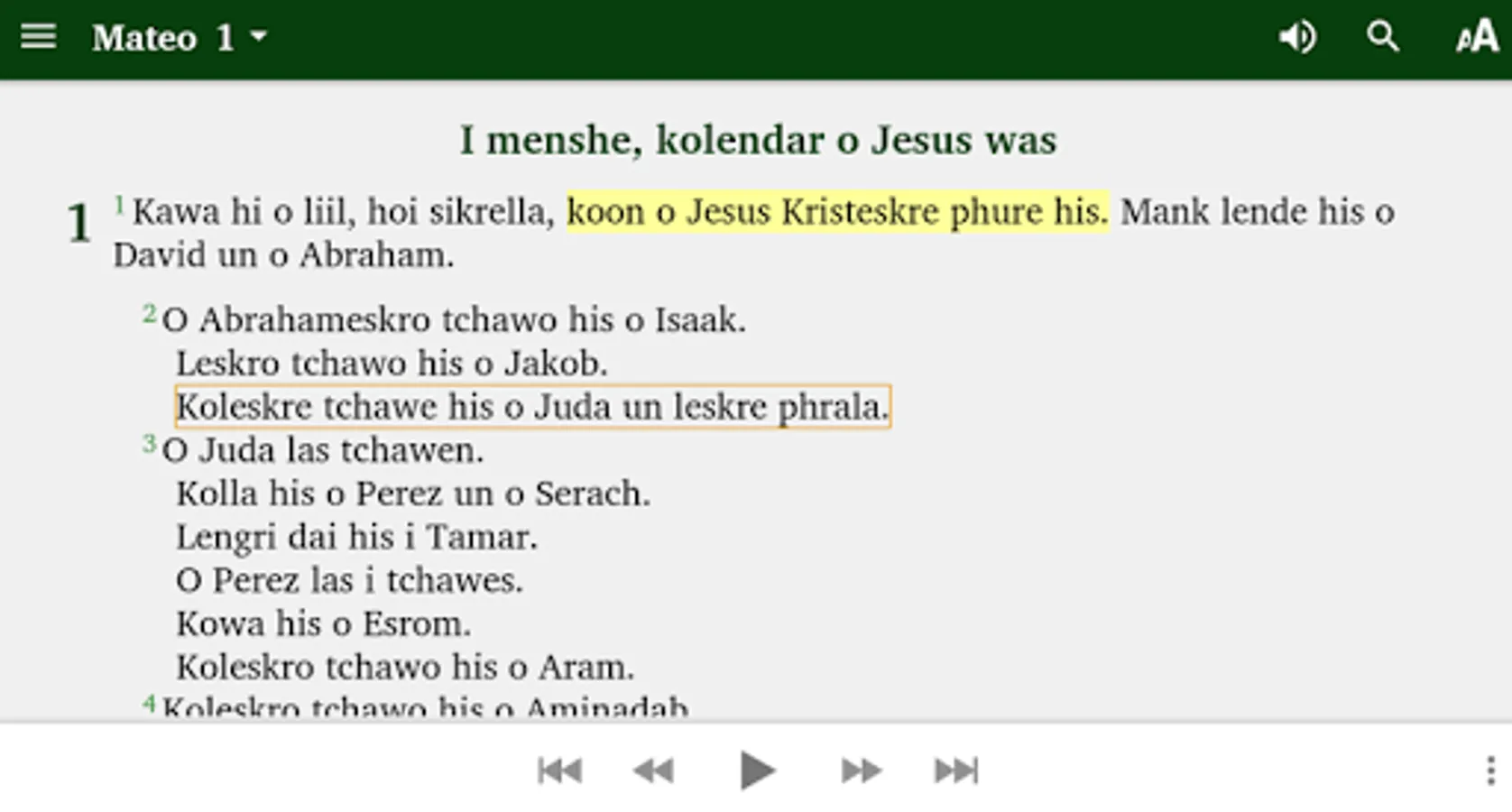Tap the section heading I menshe, kolendar

758,140
